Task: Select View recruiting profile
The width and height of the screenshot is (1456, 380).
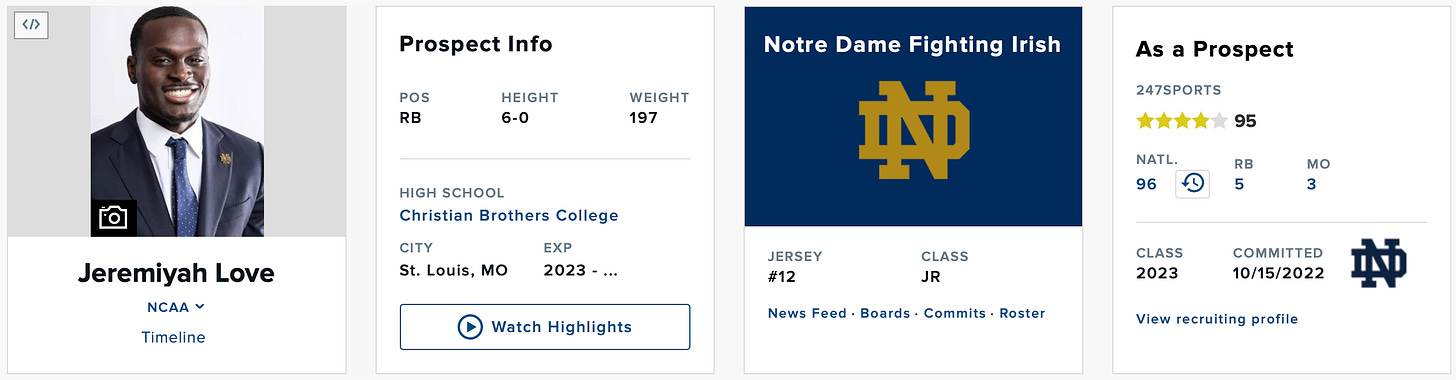Action: [x=1217, y=319]
